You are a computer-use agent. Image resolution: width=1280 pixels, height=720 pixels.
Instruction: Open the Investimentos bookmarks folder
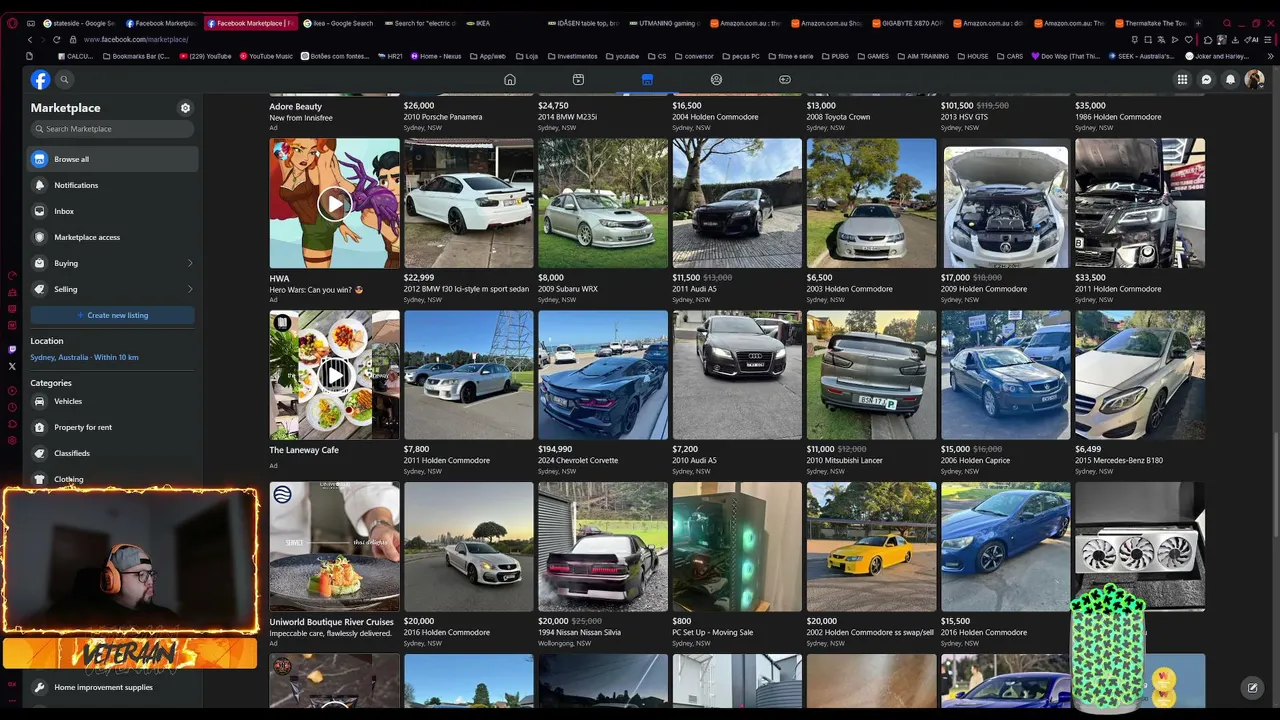[571, 56]
